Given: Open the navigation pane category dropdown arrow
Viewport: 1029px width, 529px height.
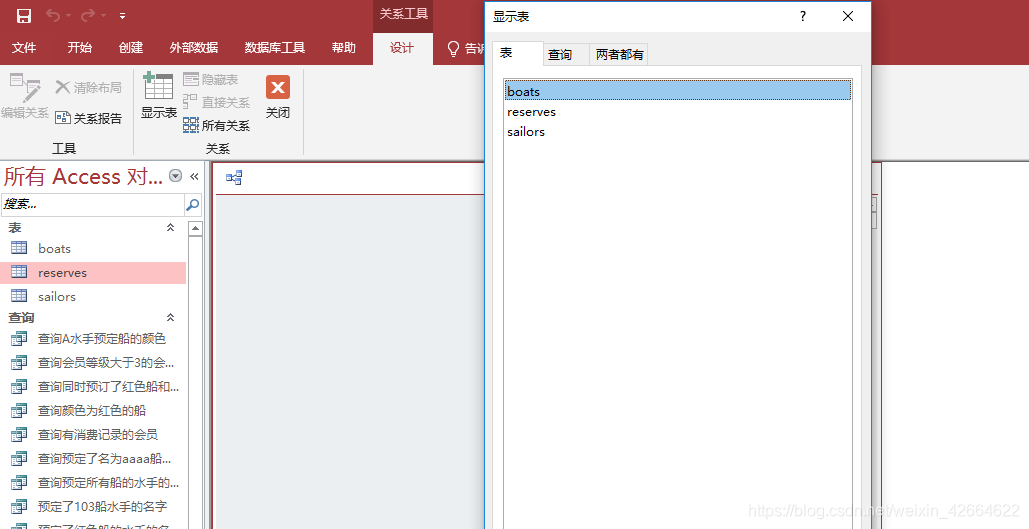Looking at the screenshot, I should pyautogui.click(x=175, y=176).
